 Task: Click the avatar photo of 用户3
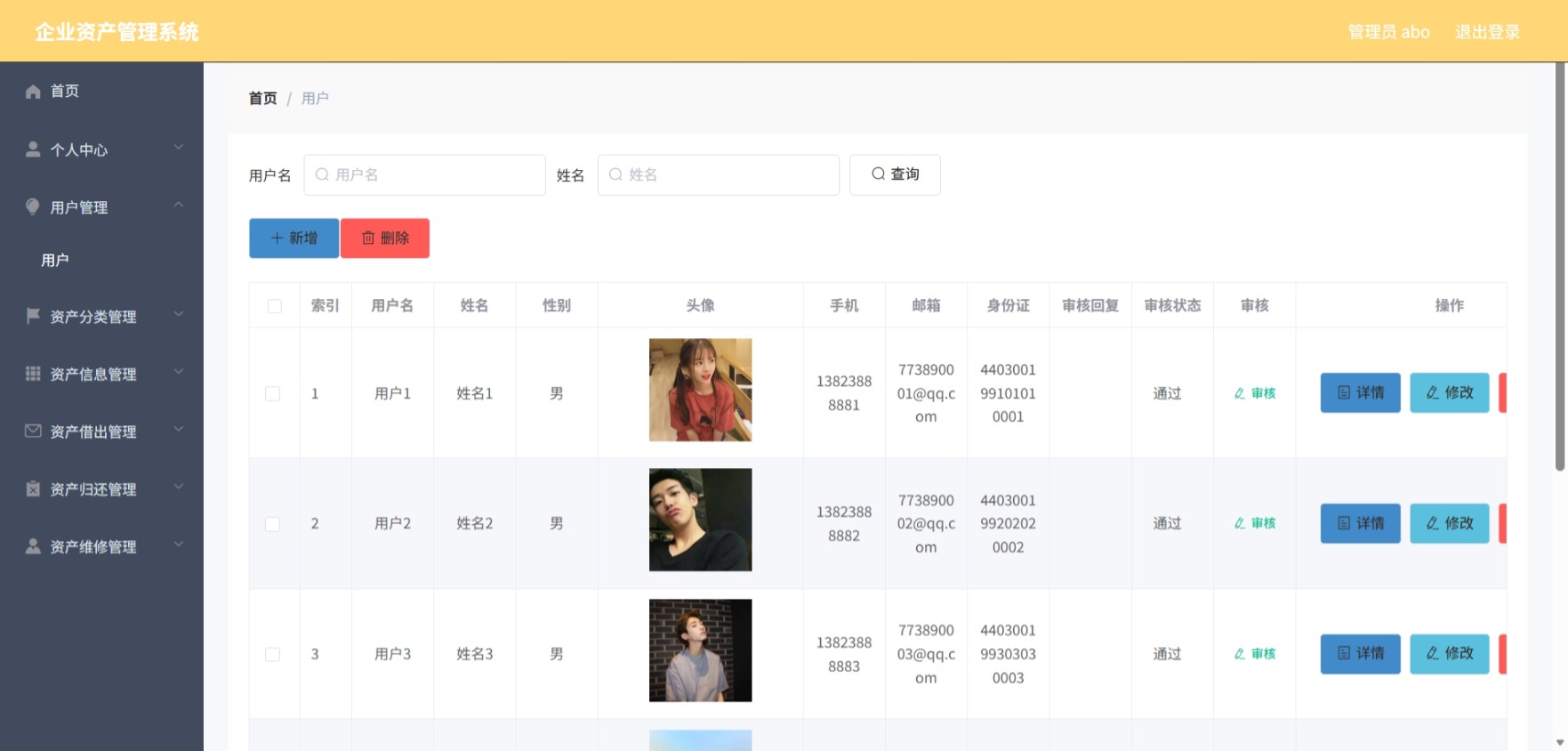[701, 650]
